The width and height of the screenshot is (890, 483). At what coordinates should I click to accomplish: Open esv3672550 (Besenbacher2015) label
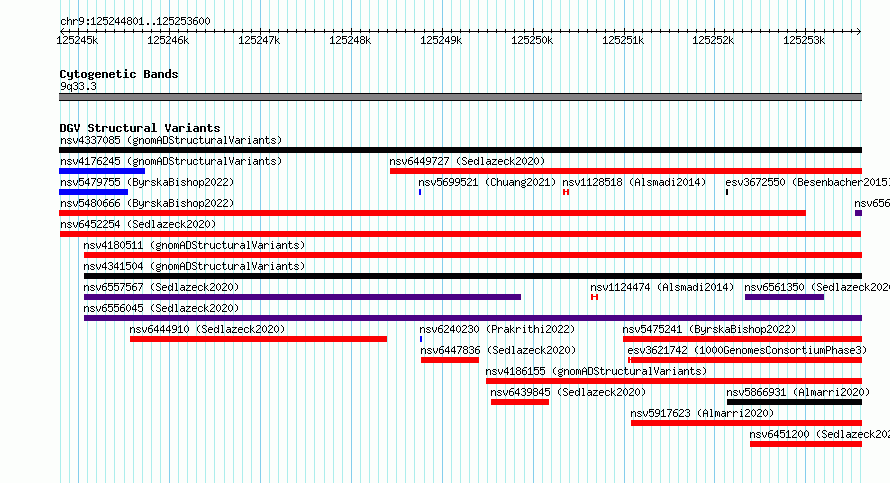coord(807,182)
